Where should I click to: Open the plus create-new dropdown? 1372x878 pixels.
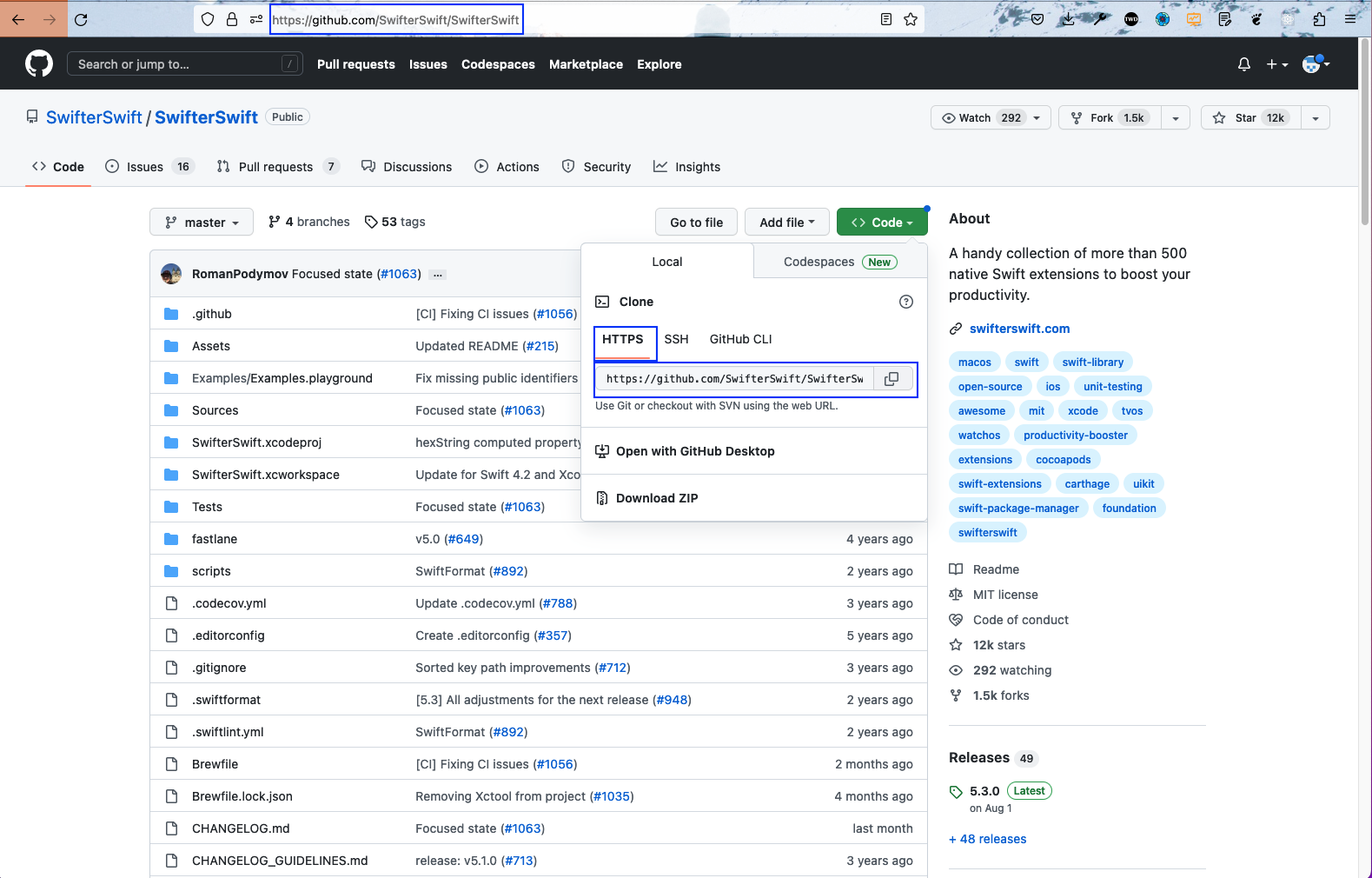1277,63
